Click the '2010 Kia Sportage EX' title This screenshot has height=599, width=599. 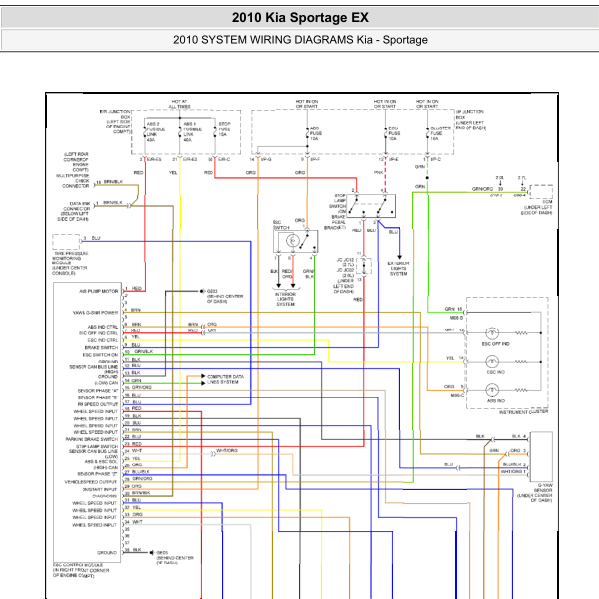pyautogui.click(x=300, y=18)
